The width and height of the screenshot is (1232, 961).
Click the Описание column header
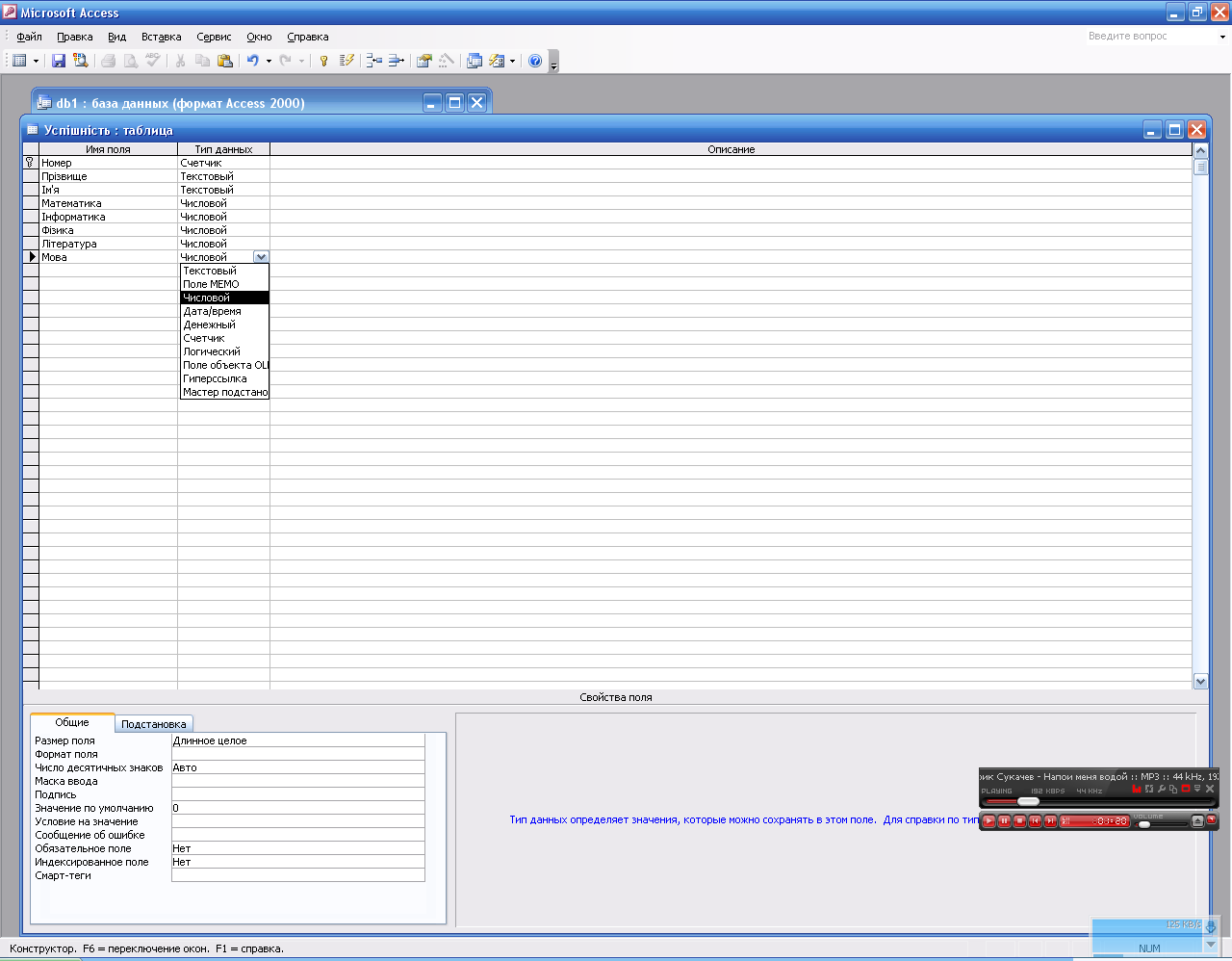731,149
